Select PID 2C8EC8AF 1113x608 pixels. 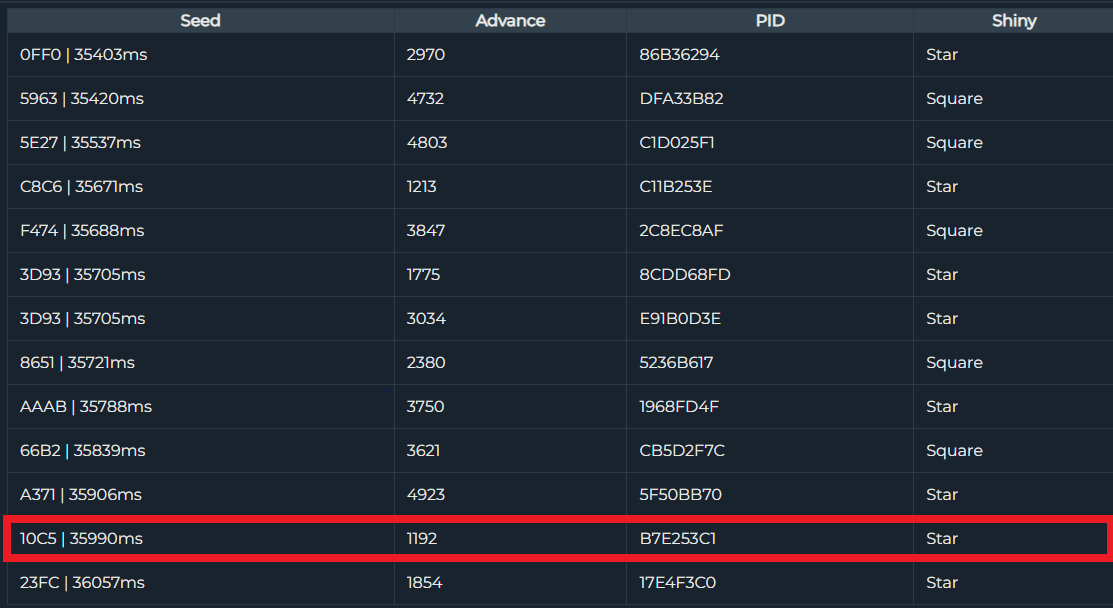coord(681,231)
